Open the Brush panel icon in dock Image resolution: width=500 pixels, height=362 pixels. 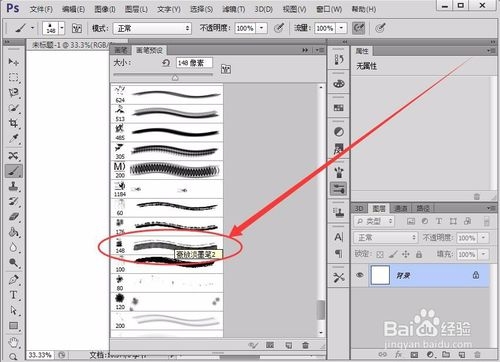[339, 172]
